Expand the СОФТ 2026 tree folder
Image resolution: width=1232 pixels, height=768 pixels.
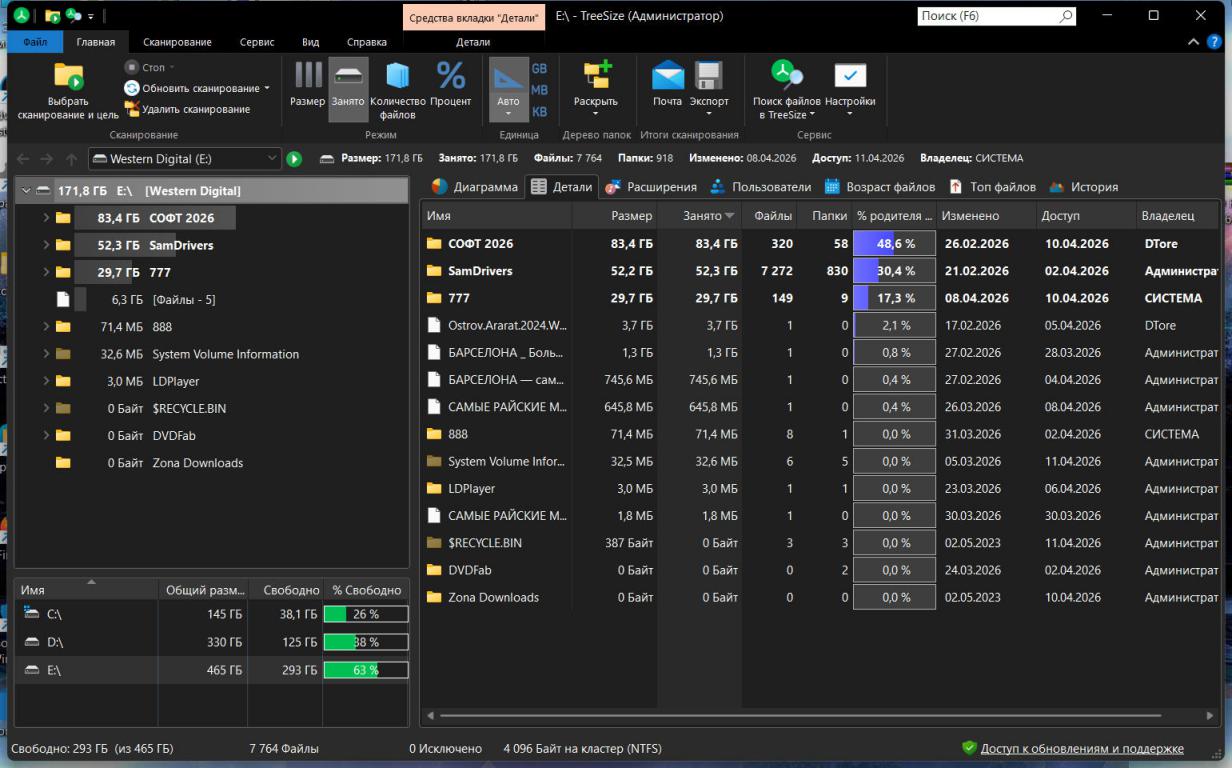(46, 218)
